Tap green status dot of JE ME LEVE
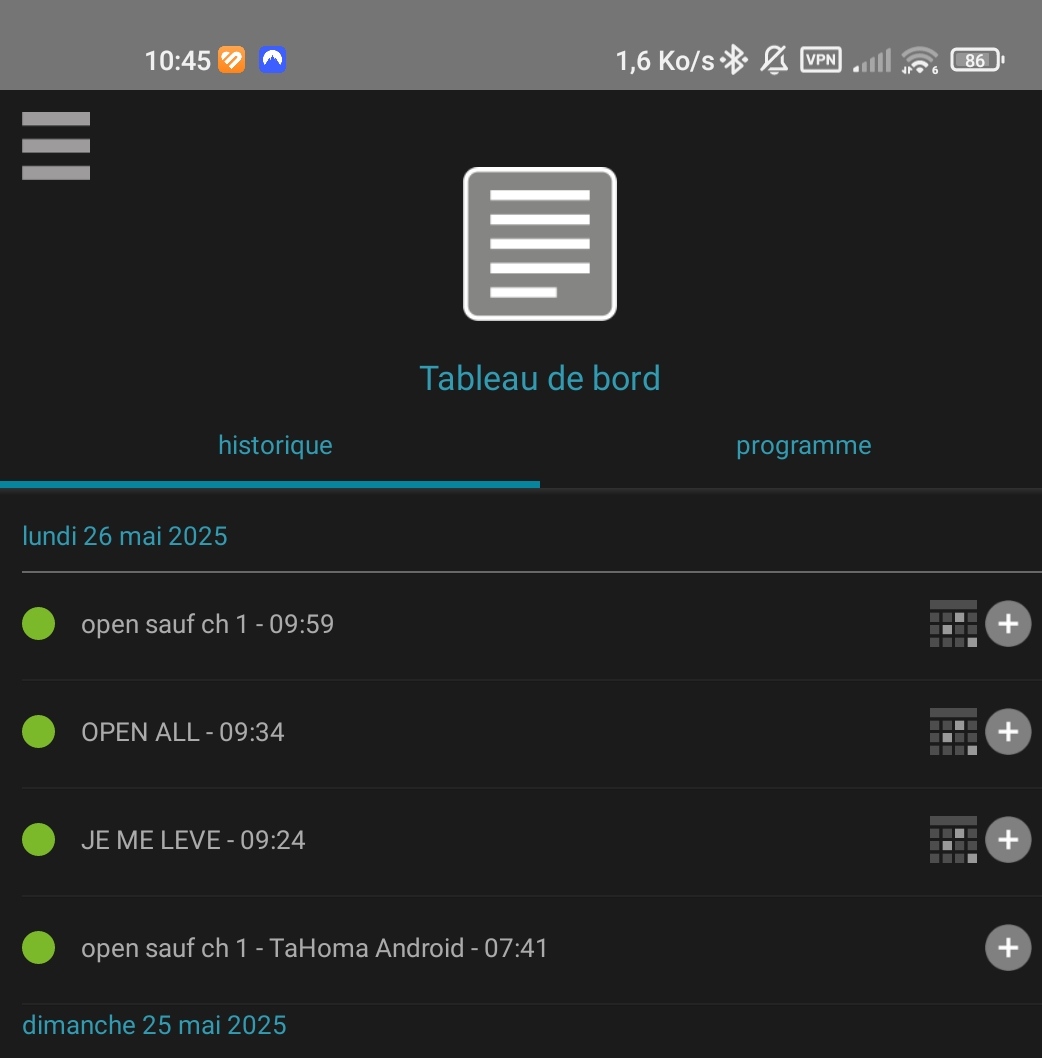The height and width of the screenshot is (1058, 1042). coord(38,839)
